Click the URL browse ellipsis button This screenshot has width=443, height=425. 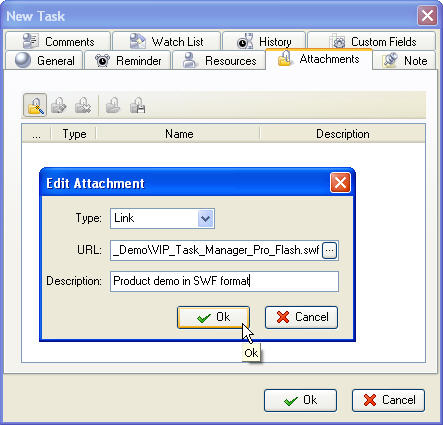(330, 250)
